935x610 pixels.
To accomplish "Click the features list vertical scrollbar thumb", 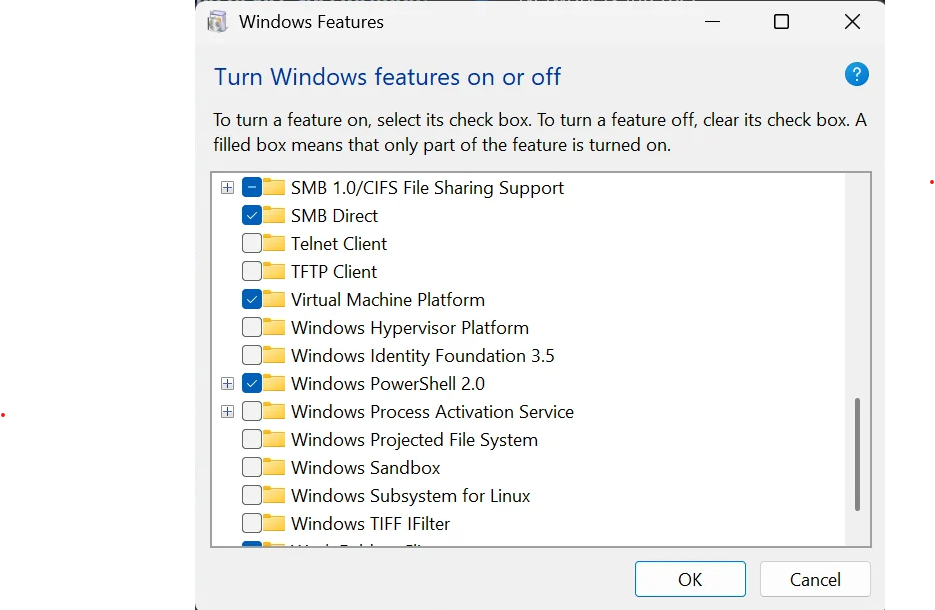I will 857,454.
